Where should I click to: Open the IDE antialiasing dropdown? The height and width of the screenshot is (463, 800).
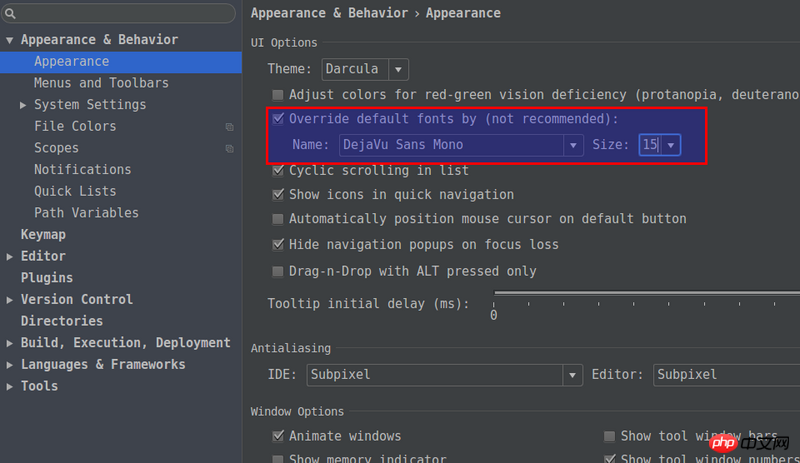click(572, 375)
